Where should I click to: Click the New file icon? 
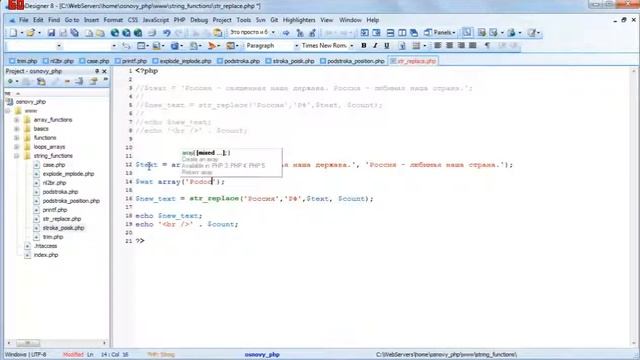(13, 33)
